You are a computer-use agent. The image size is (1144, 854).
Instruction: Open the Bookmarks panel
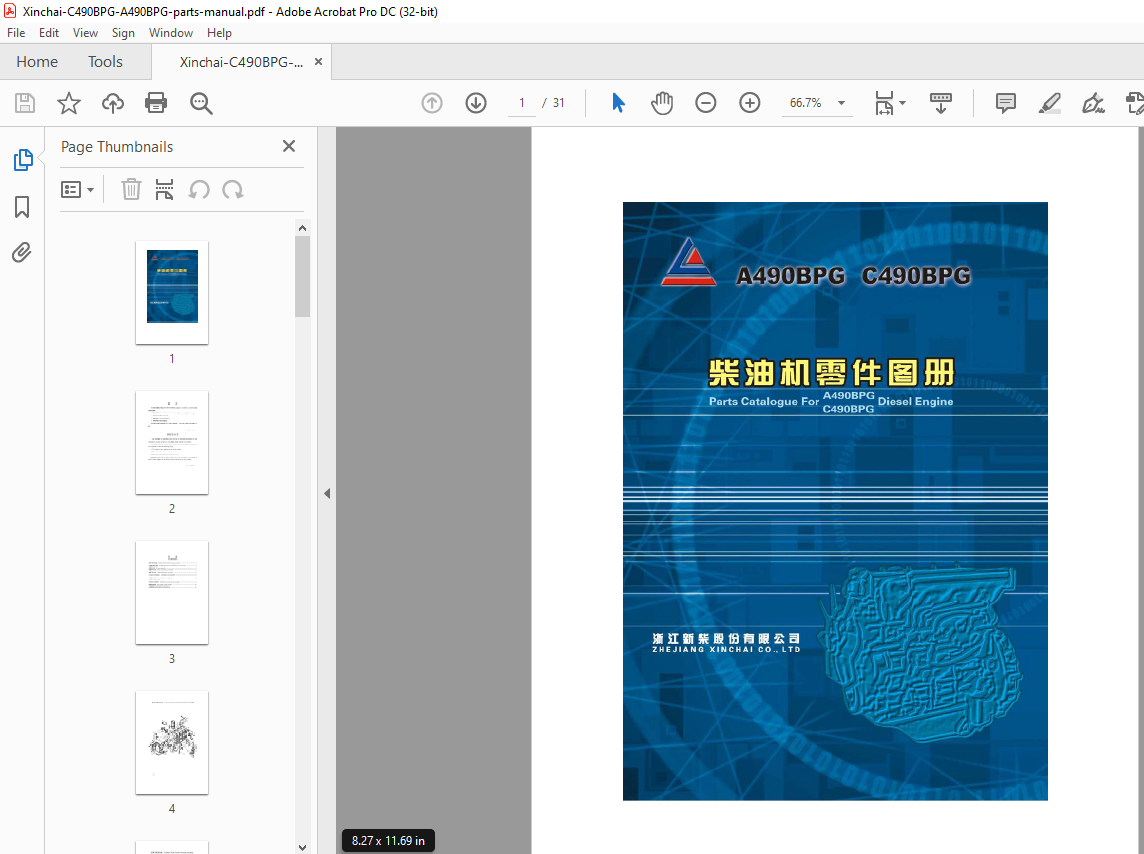click(x=22, y=206)
